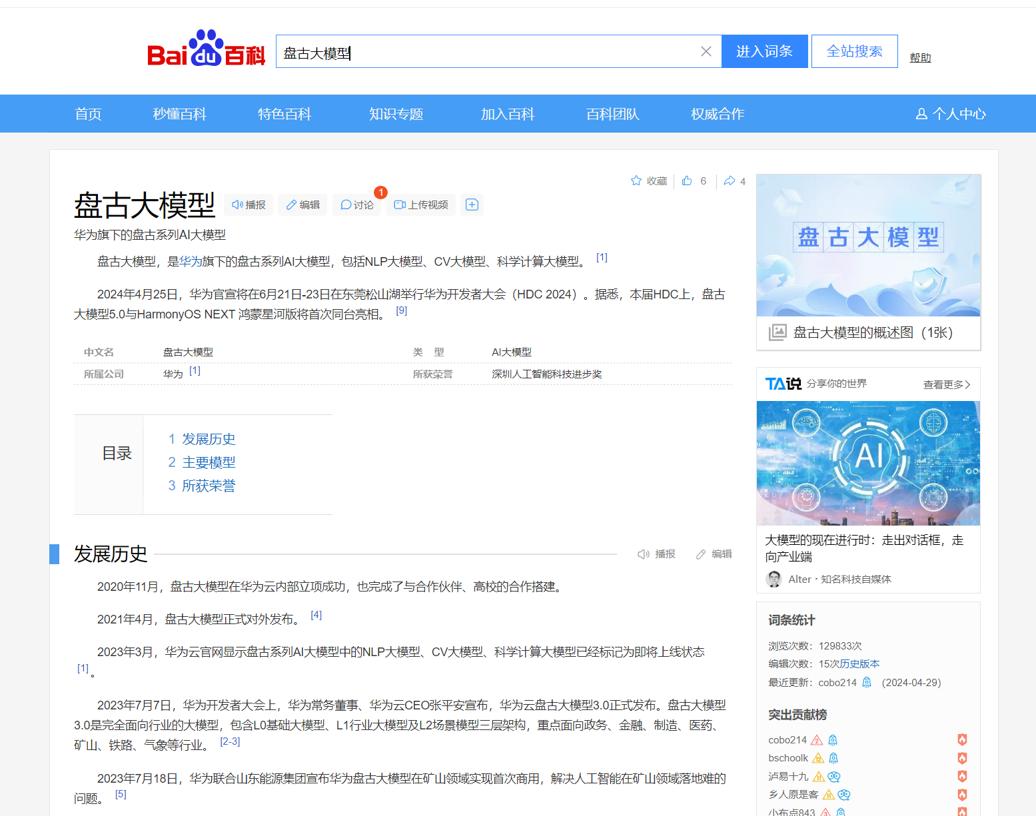
Task: Open reference [4] after 2021年4月 line
Action: pos(316,615)
